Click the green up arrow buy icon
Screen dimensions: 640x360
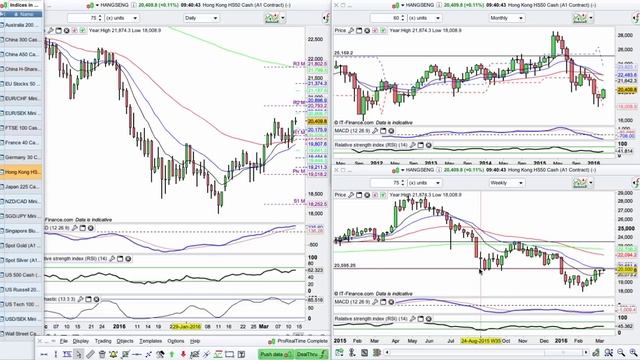171,354
